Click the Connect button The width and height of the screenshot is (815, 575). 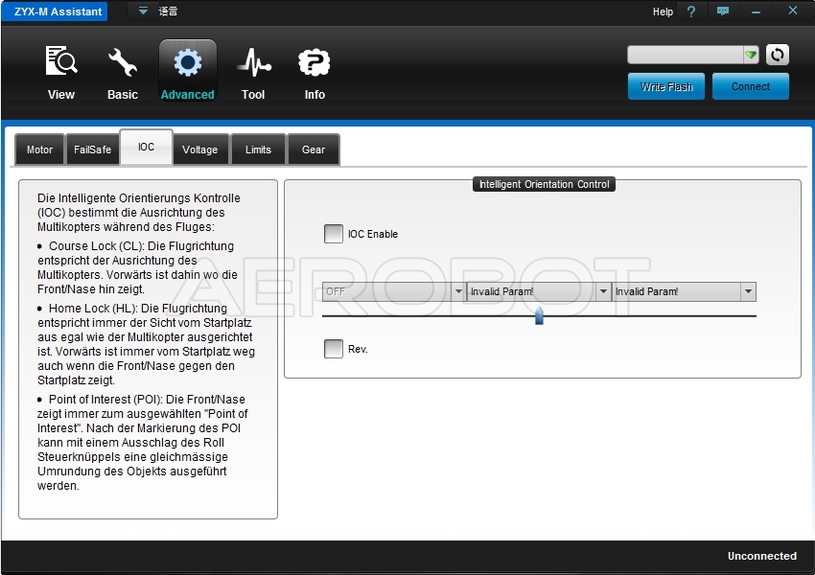click(x=750, y=87)
